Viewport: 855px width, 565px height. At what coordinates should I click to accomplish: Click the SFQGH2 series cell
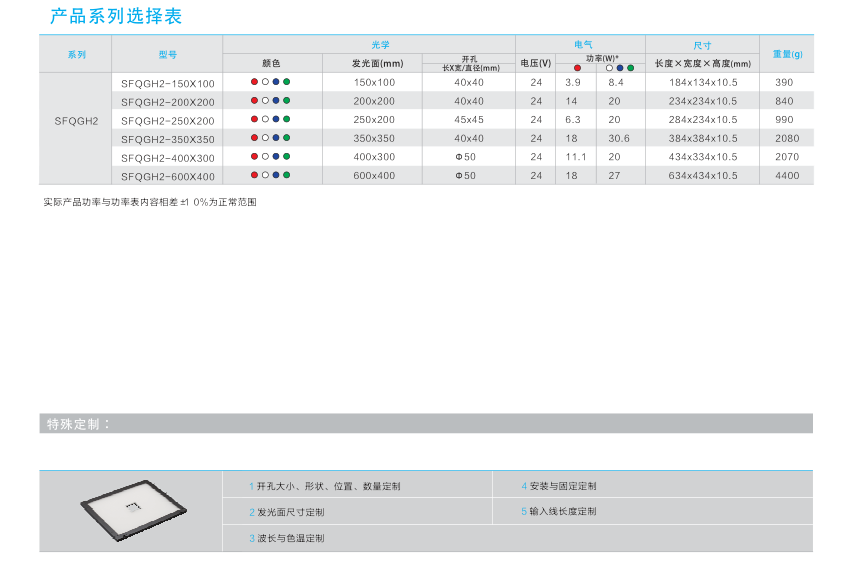76,120
